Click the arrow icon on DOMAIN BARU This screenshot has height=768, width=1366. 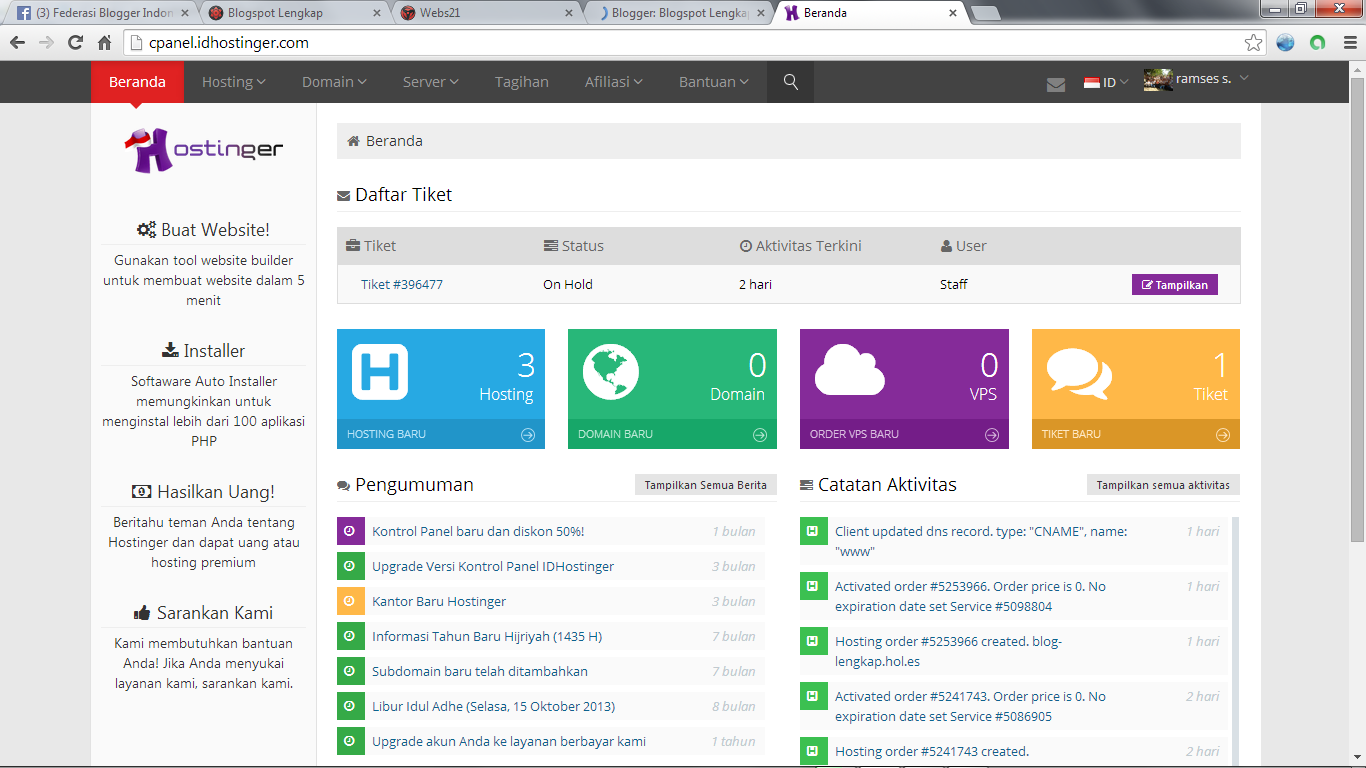tap(759, 435)
